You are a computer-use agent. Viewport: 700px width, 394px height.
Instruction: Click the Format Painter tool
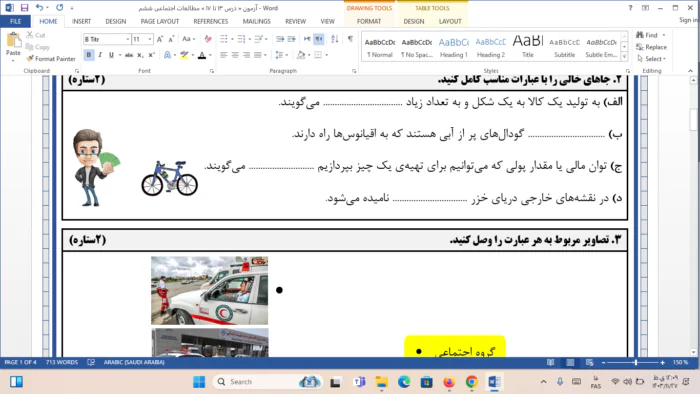point(50,58)
